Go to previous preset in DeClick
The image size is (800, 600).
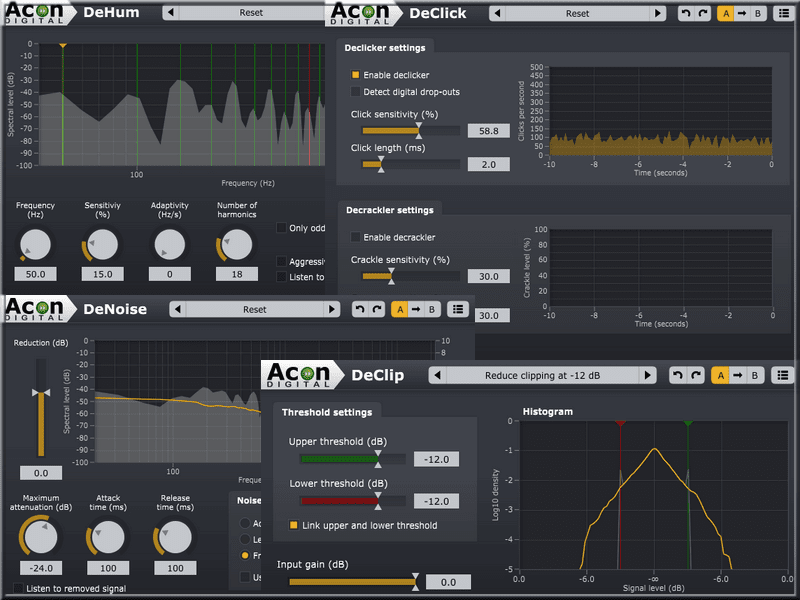pos(497,13)
